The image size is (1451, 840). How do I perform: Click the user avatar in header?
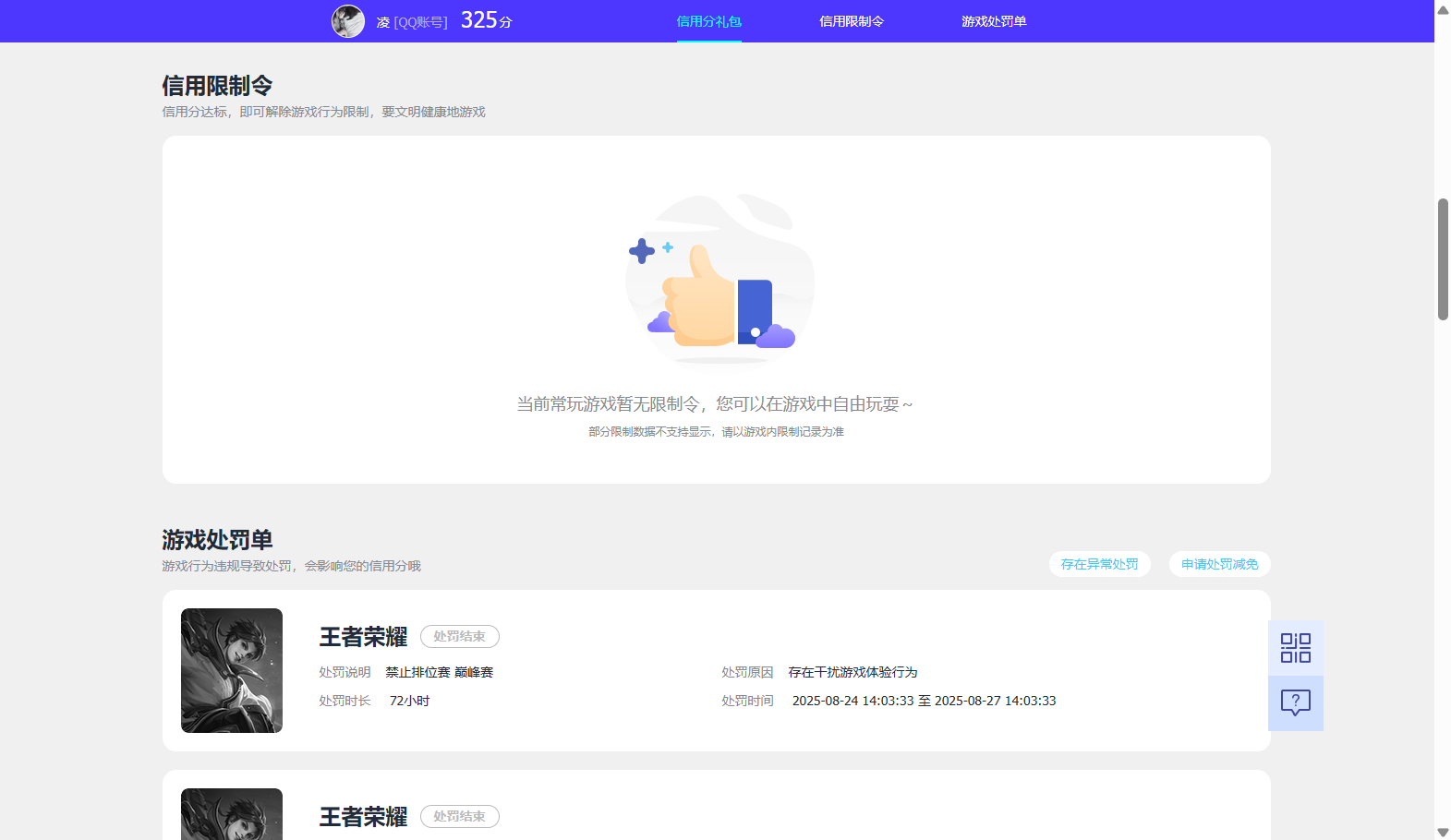(x=348, y=21)
